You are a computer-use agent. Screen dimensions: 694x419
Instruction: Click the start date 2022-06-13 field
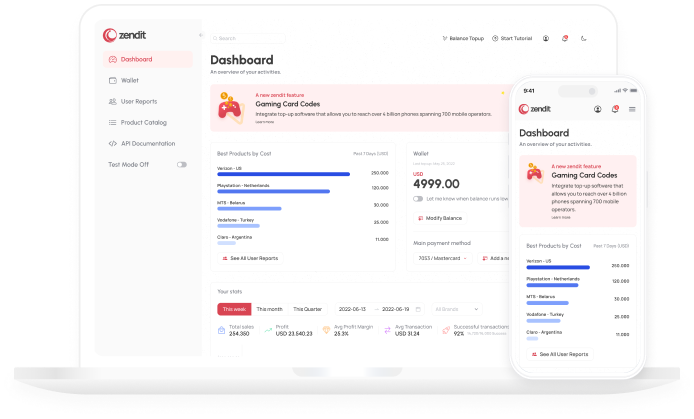coord(352,309)
